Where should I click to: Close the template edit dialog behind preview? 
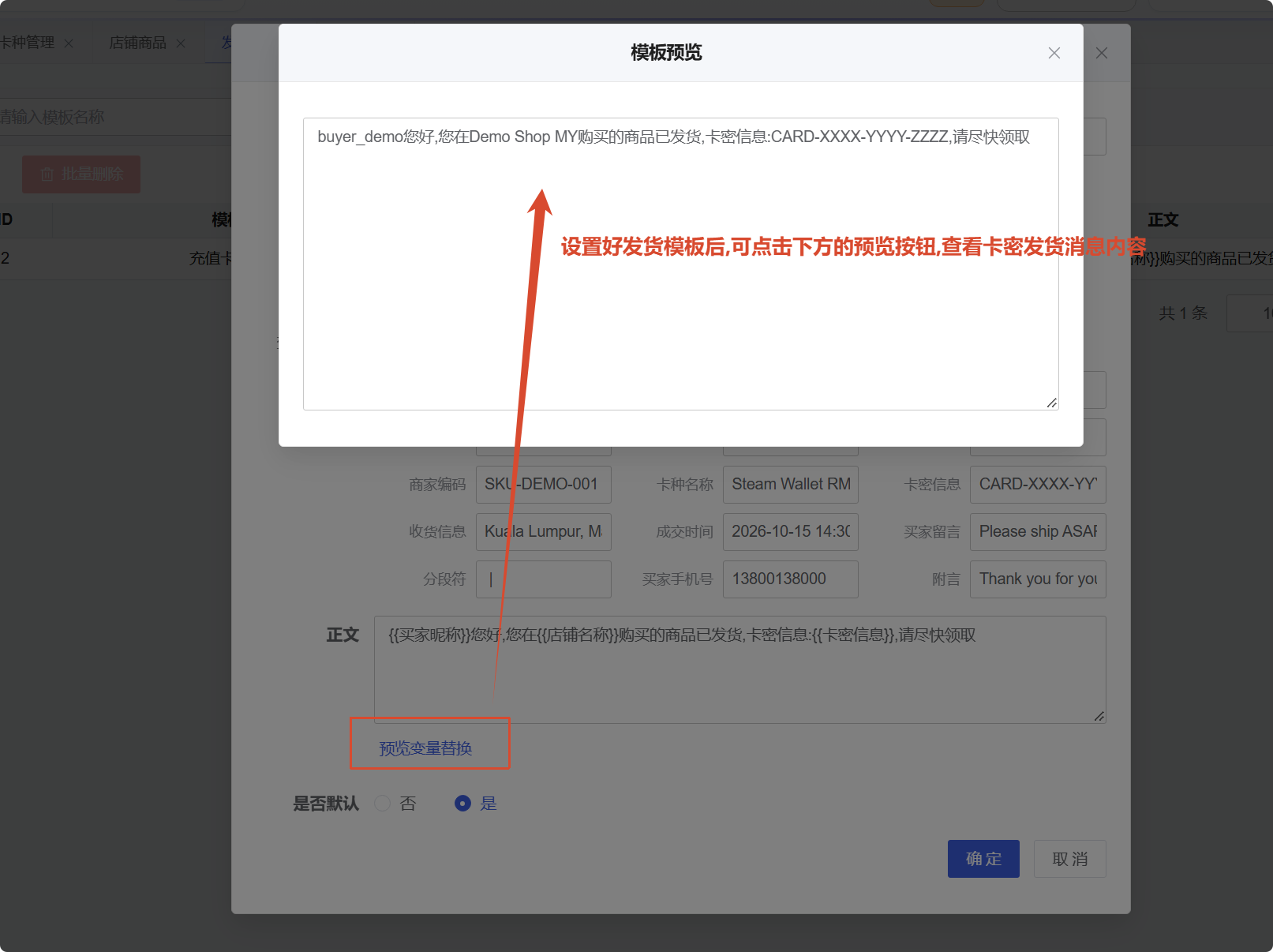pyautogui.click(x=1102, y=53)
